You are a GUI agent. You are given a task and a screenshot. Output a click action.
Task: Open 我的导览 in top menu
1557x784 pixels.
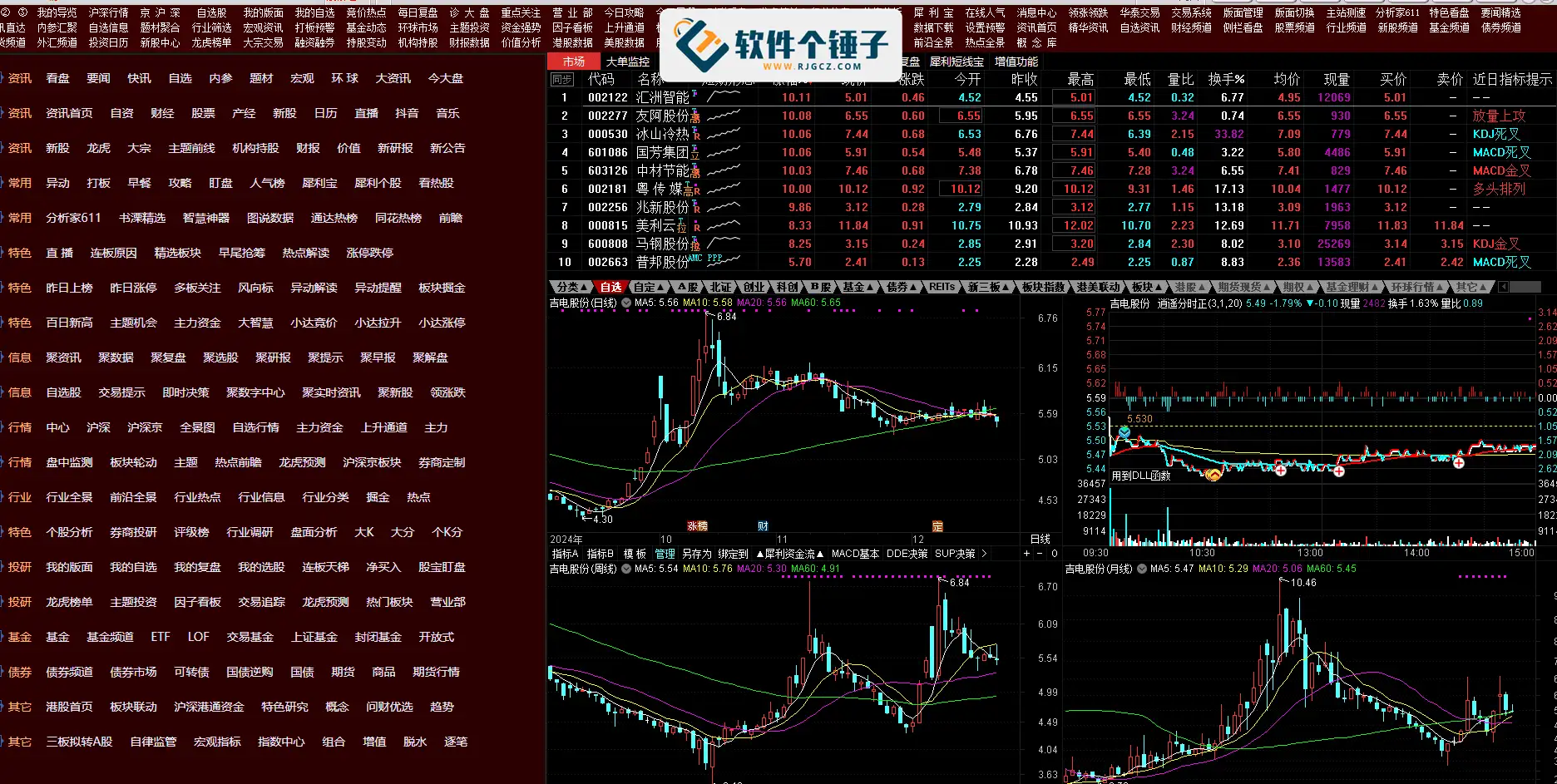coord(57,12)
